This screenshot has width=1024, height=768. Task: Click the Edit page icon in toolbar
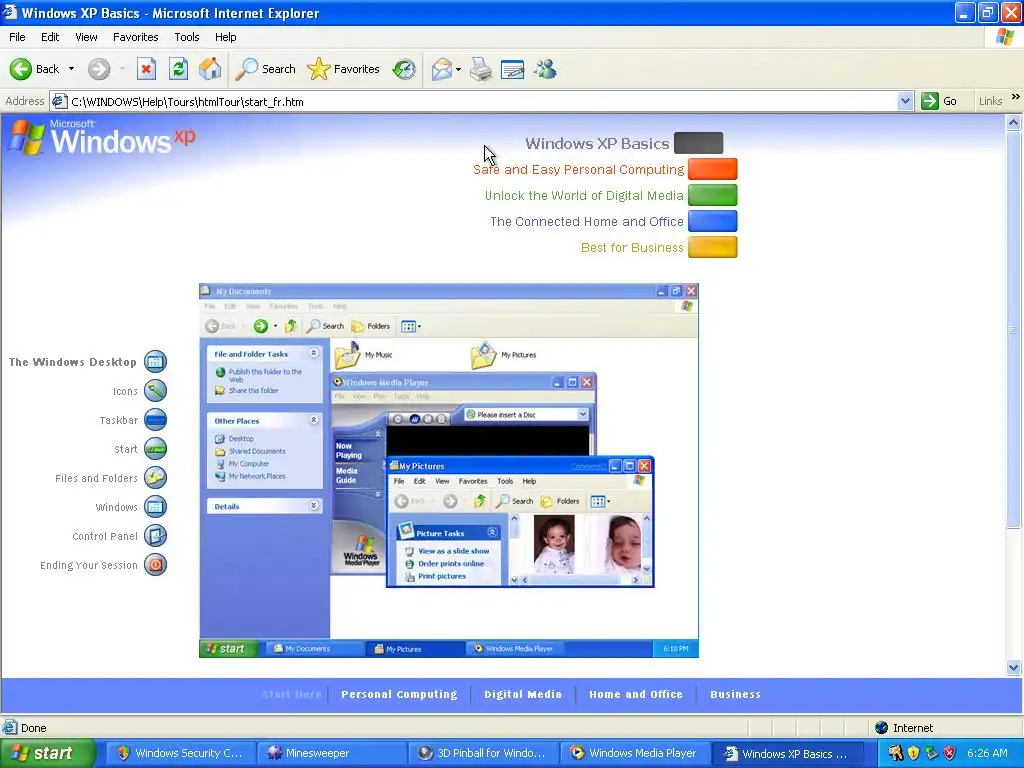(513, 69)
